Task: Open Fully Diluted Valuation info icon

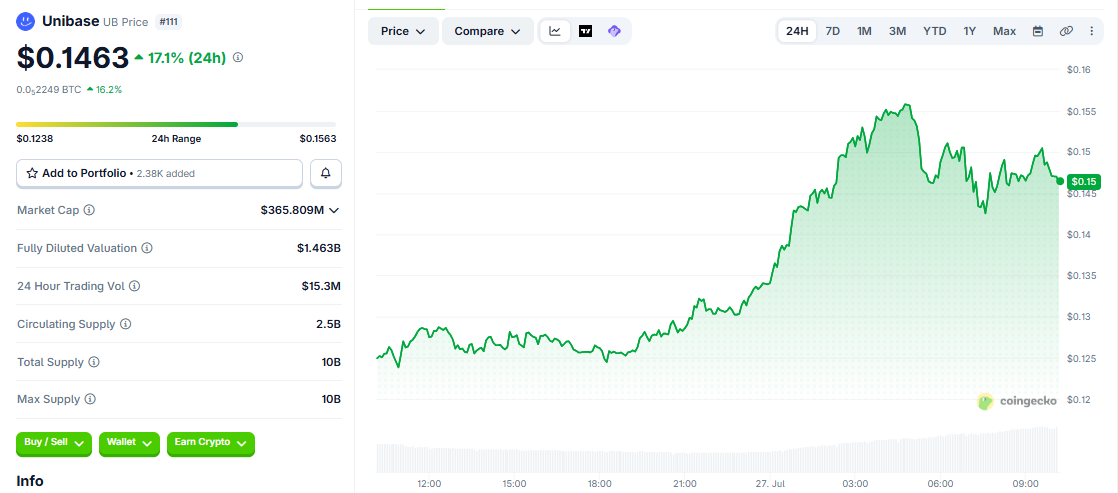Action: (147, 248)
